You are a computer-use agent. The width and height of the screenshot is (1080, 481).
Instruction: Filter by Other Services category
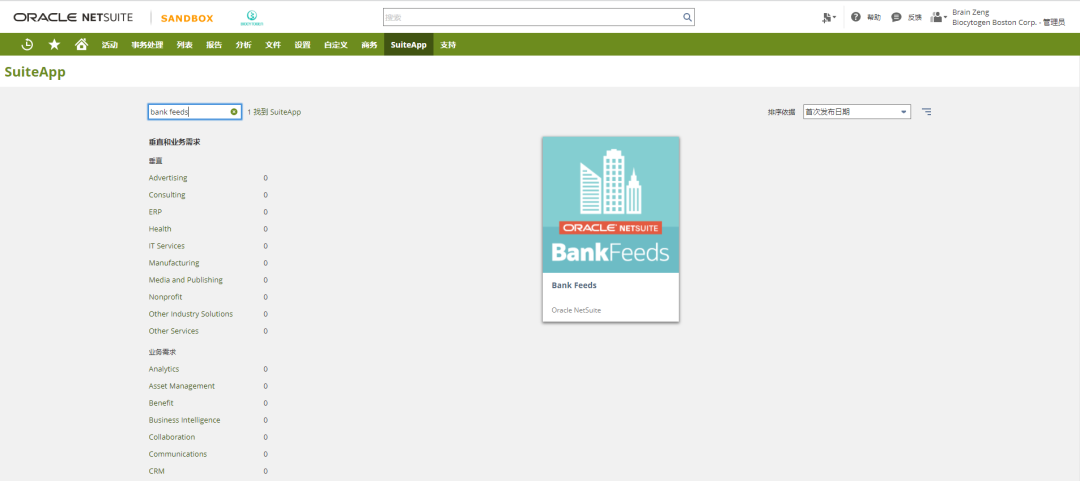click(x=174, y=331)
